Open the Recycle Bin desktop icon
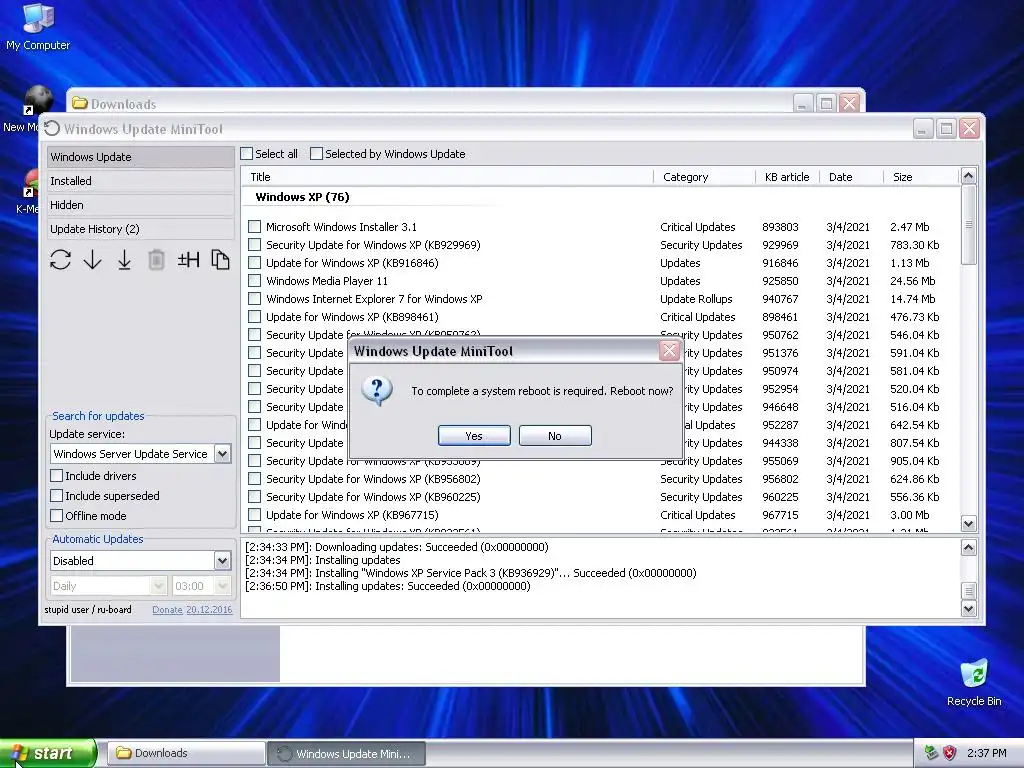This screenshot has height=768, width=1024. (974, 682)
